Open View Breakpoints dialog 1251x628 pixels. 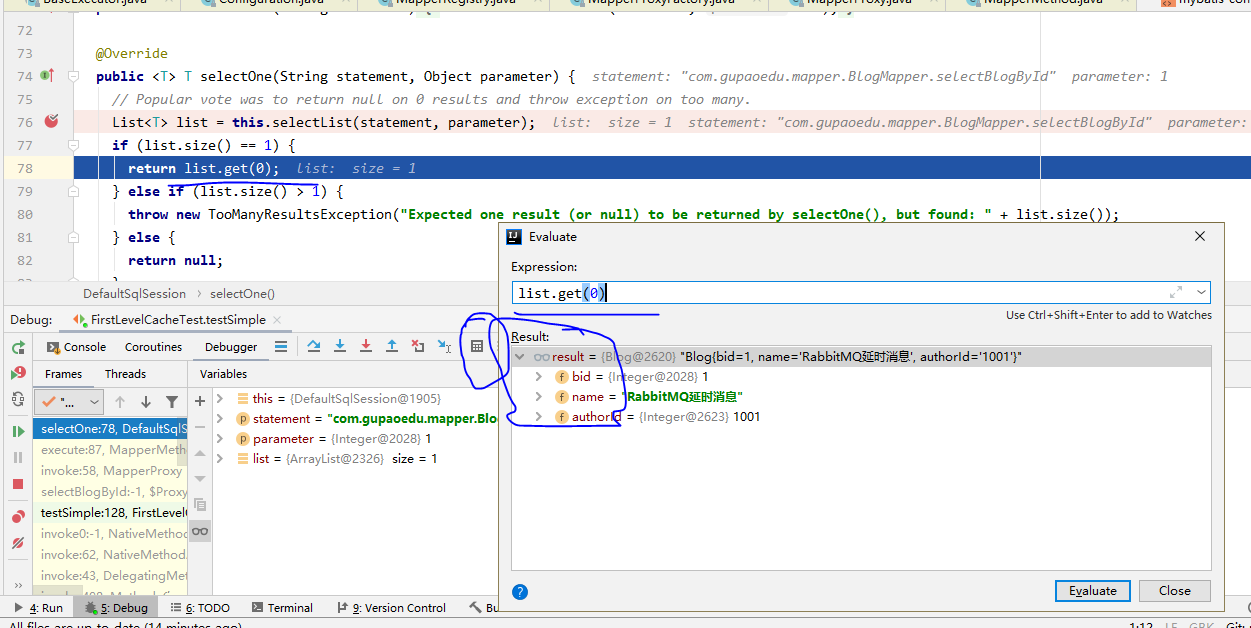(18, 517)
